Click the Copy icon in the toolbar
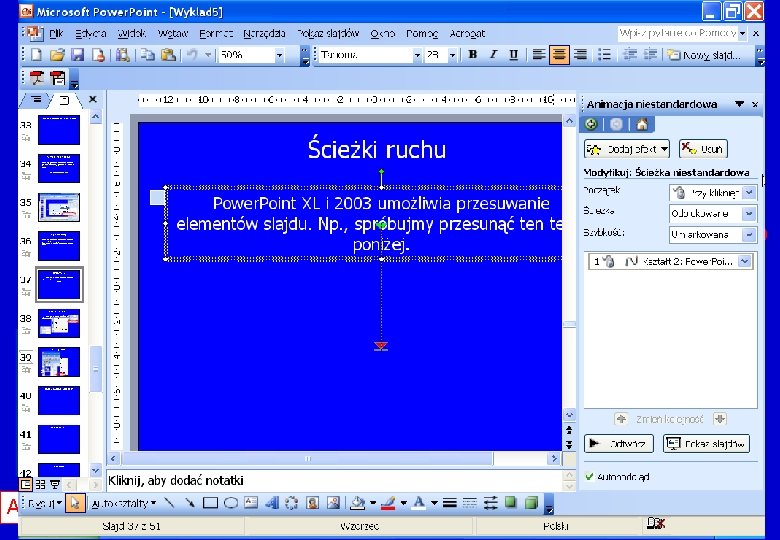The height and width of the screenshot is (540, 780). click(147, 55)
